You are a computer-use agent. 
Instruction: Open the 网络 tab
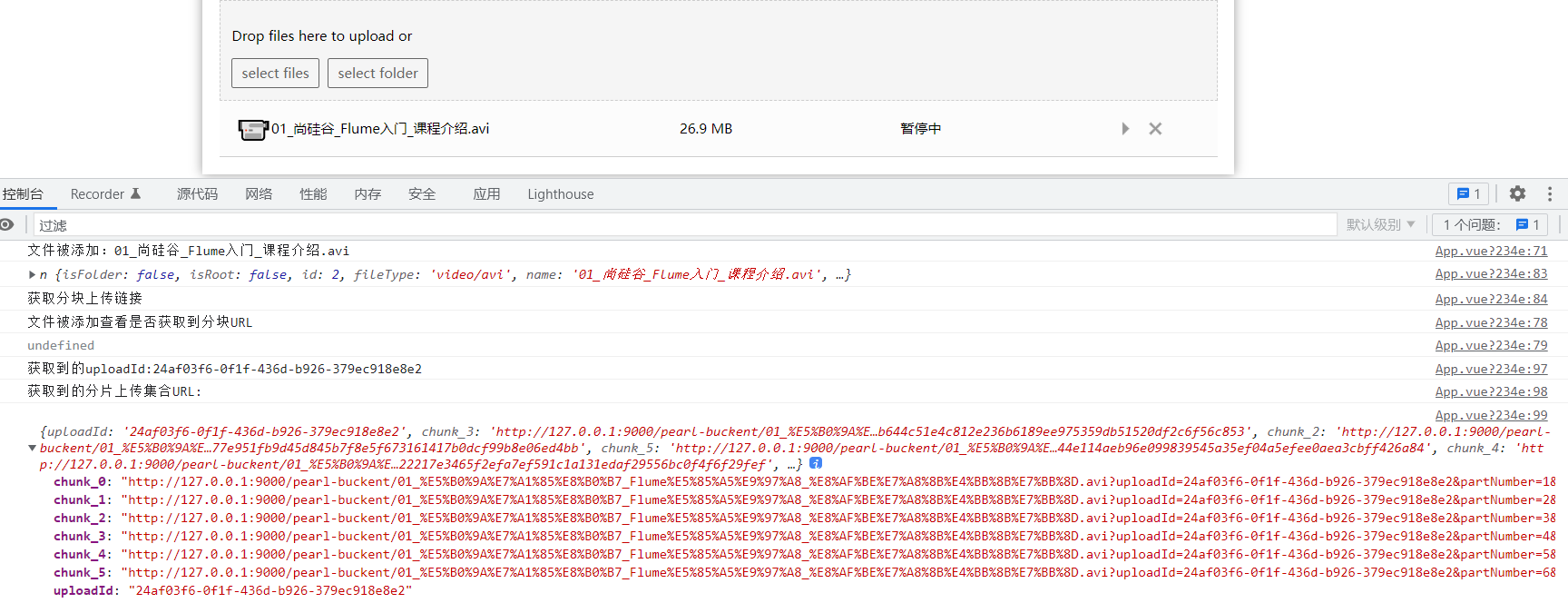click(x=259, y=193)
